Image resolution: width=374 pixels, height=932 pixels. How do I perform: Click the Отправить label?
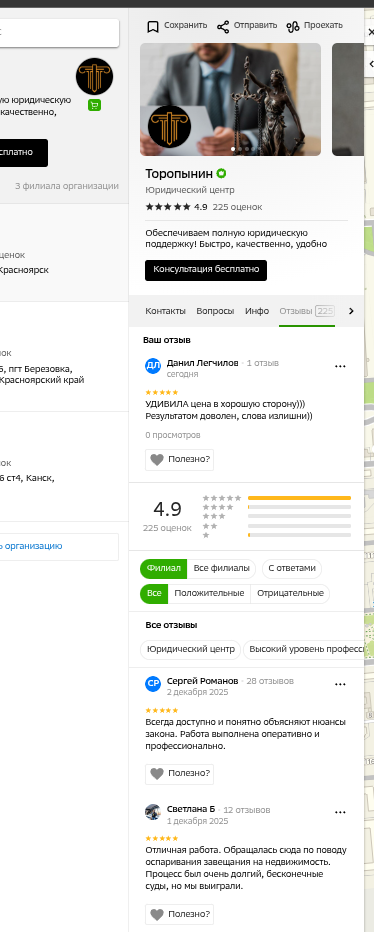[256, 25]
